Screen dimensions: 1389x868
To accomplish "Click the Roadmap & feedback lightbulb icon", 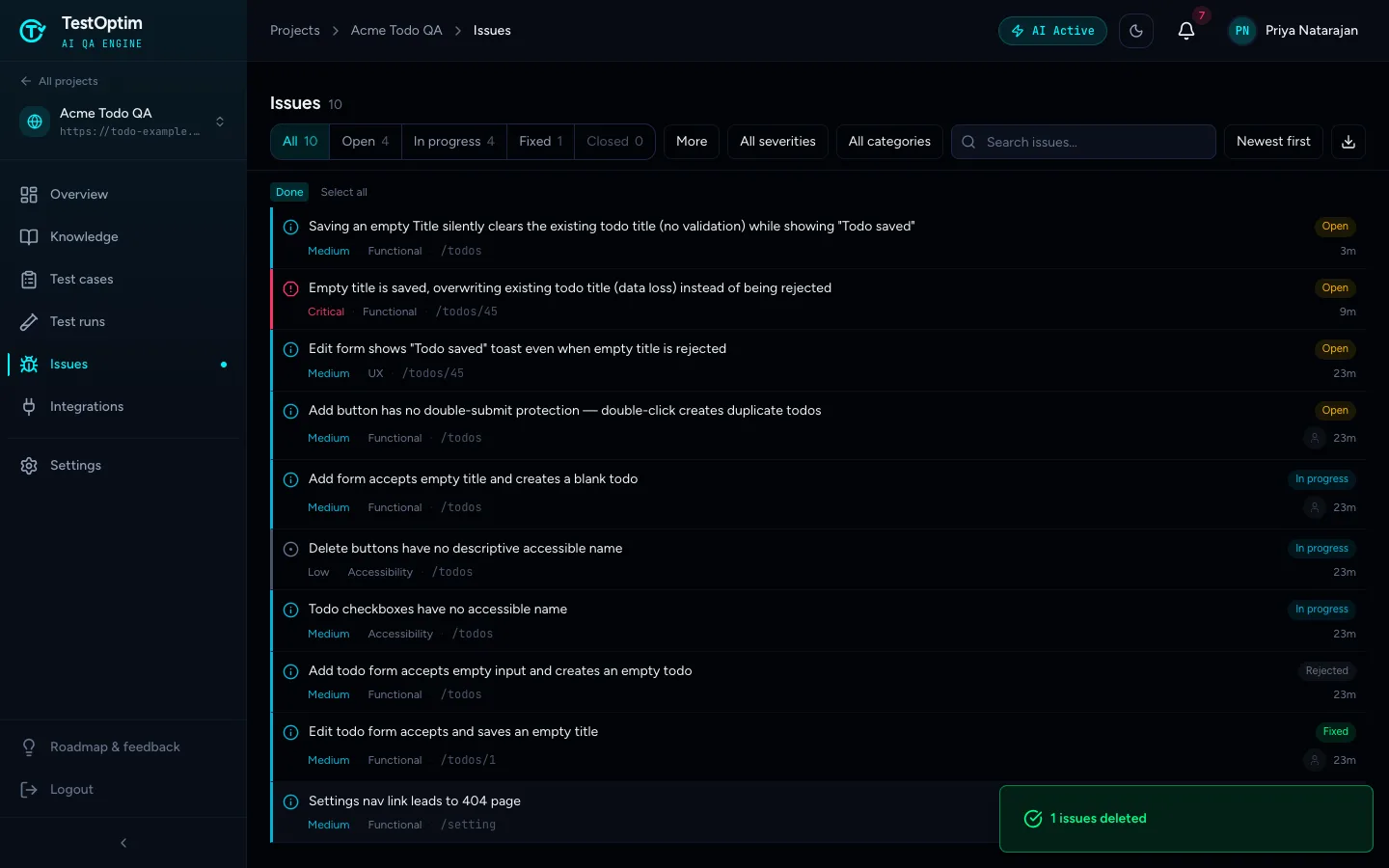I will click(x=29, y=747).
